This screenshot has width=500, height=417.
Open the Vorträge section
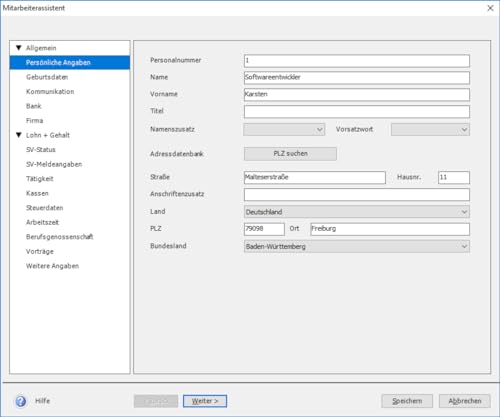pos(40,251)
